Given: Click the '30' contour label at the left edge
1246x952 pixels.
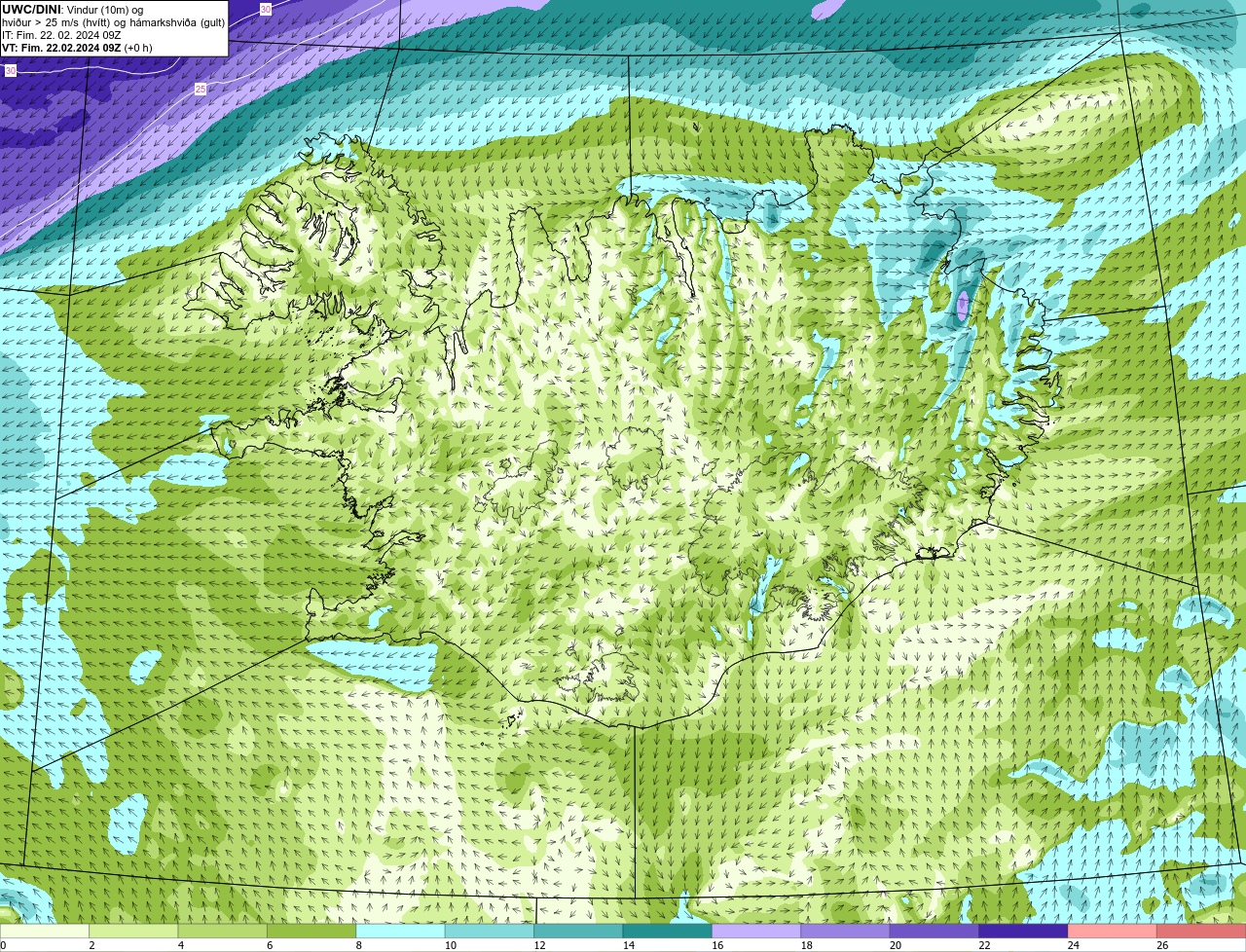Looking at the screenshot, I should (x=10, y=71).
